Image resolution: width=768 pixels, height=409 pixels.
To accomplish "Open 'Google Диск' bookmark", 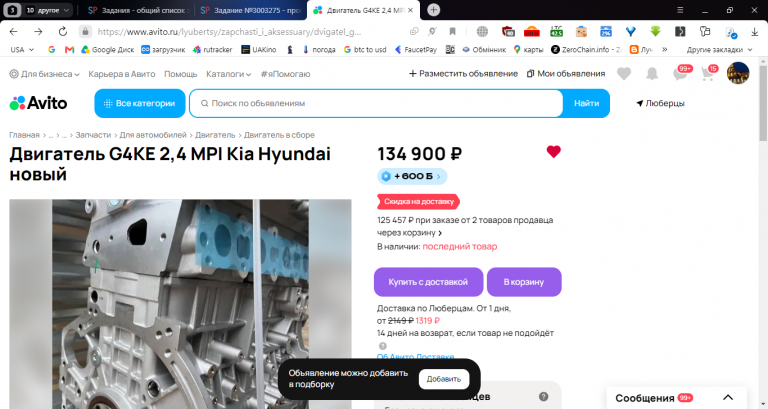I will tap(108, 49).
